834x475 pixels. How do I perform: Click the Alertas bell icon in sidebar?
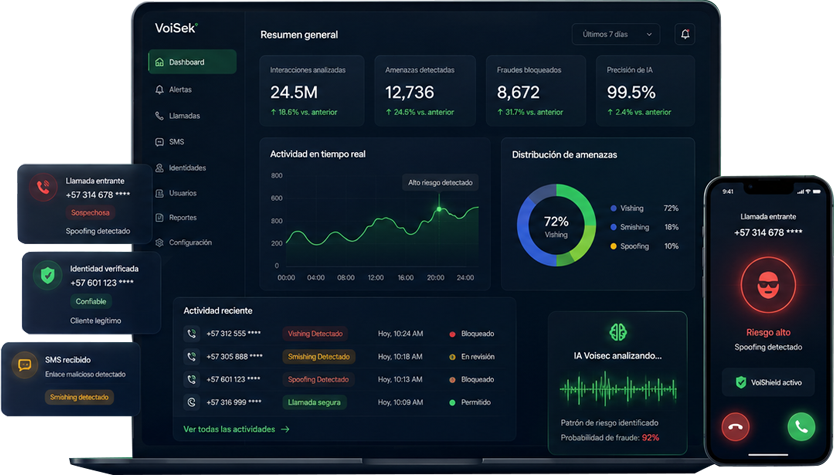pyautogui.click(x=159, y=89)
